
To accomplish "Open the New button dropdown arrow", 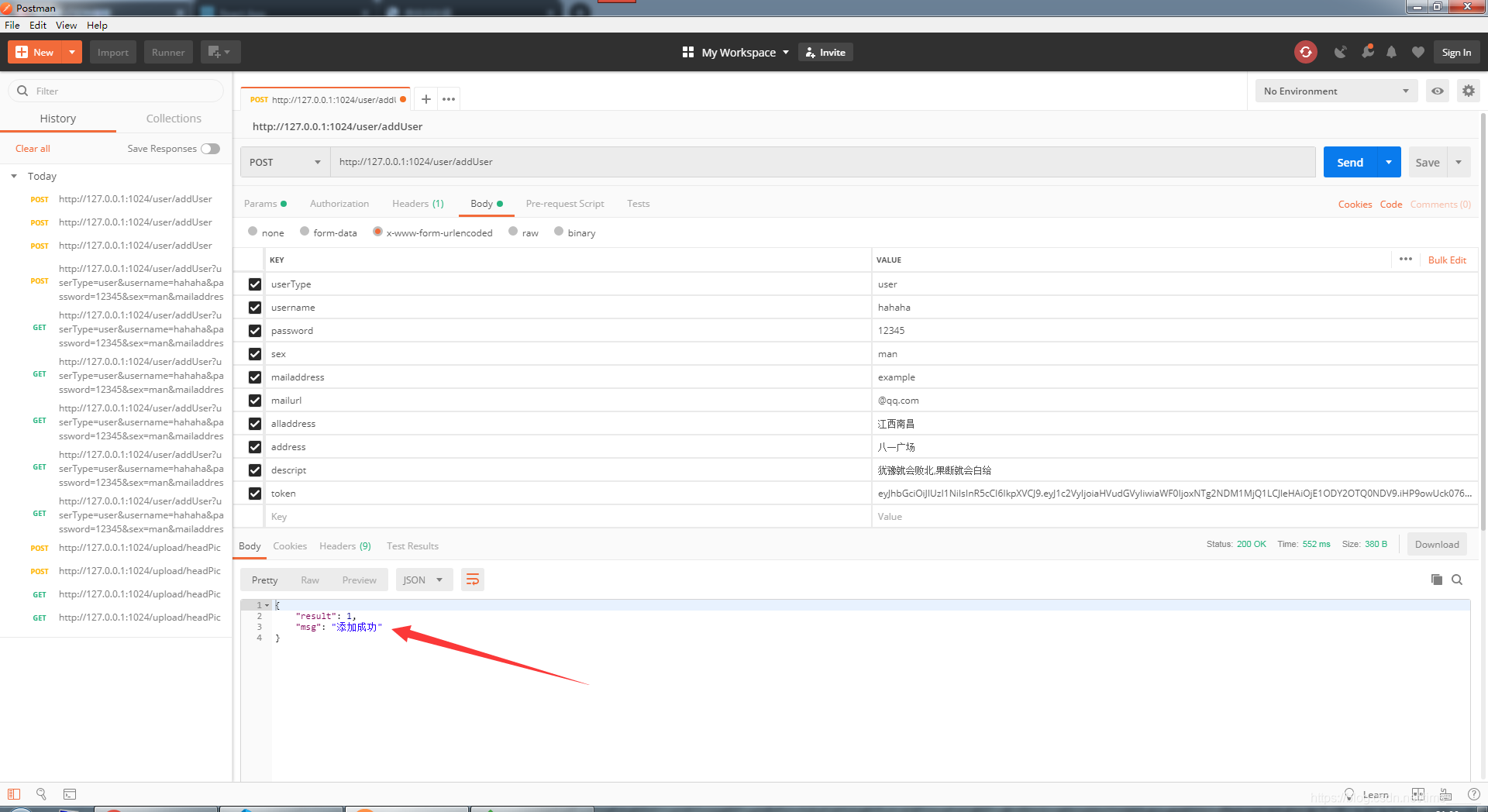I will [72, 52].
